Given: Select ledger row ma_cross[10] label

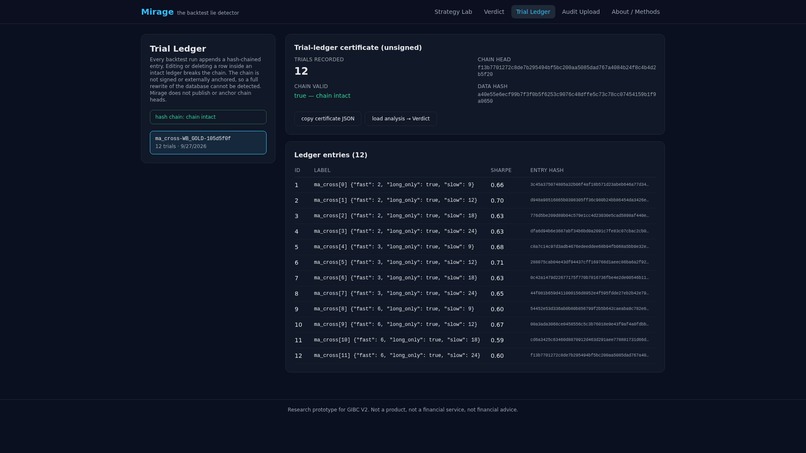Looking at the screenshot, I should tap(397, 340).
